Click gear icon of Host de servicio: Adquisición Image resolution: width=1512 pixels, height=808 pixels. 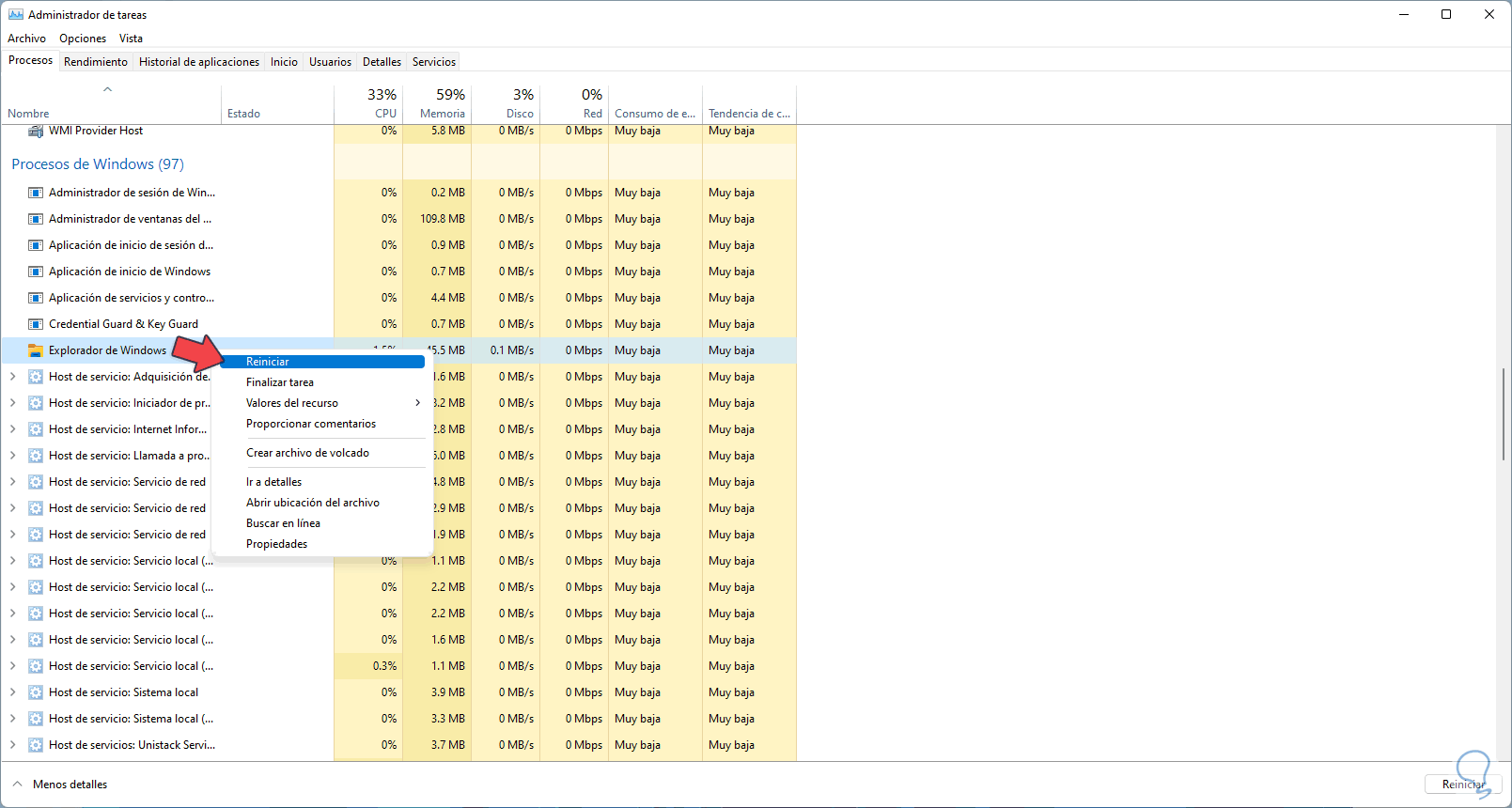tap(36, 377)
